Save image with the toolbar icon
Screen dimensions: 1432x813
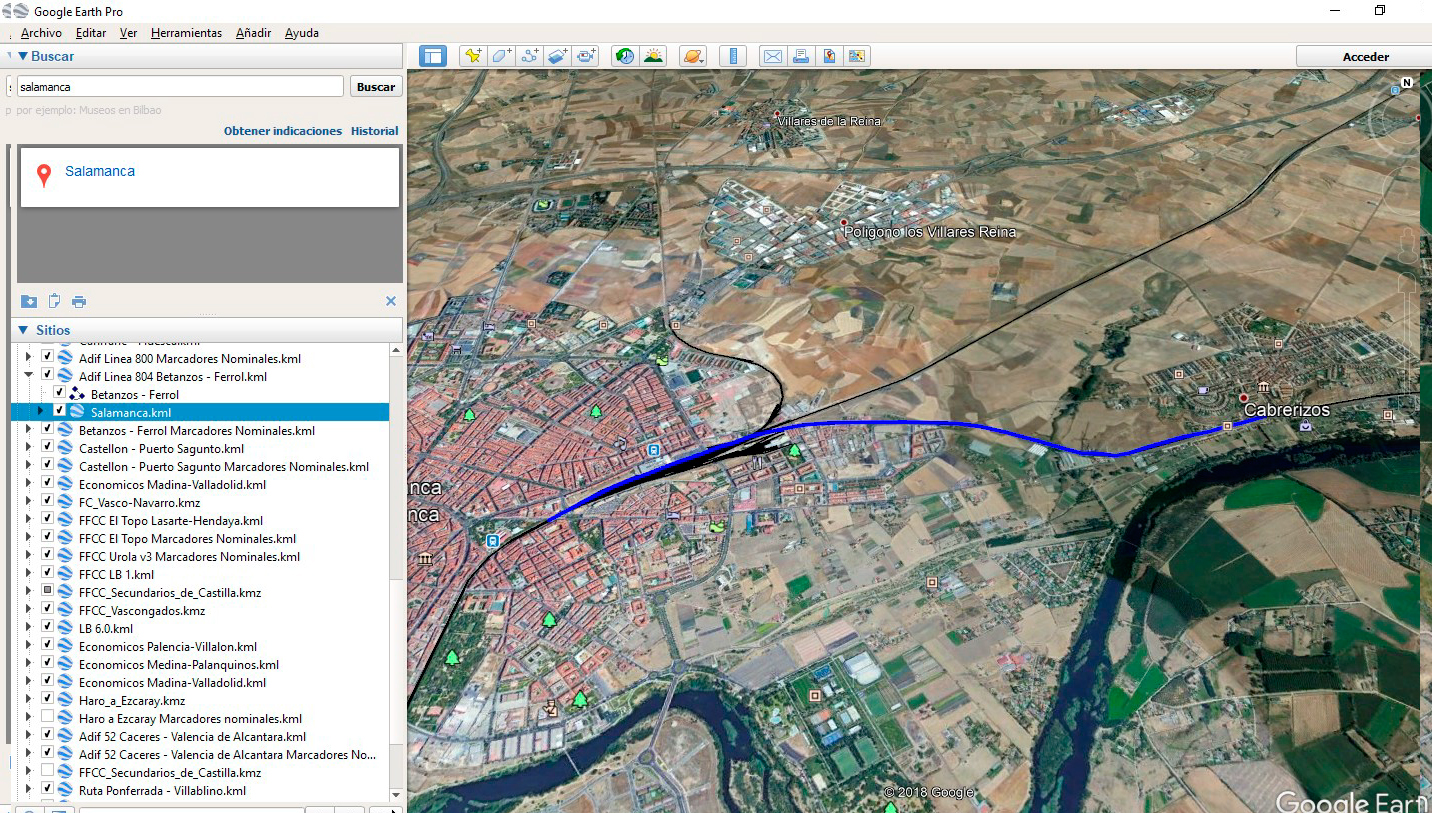tap(829, 56)
